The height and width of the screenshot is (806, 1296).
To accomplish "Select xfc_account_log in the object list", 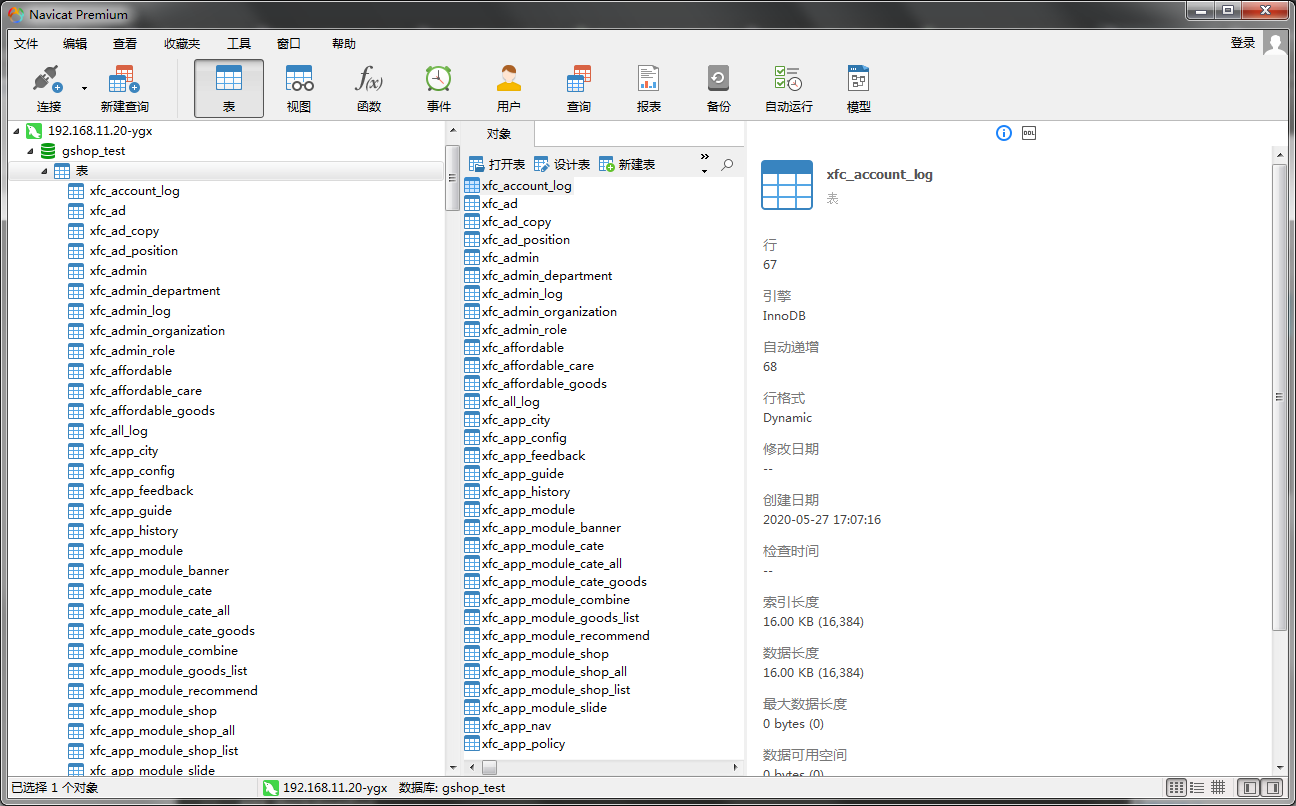I will coord(527,186).
